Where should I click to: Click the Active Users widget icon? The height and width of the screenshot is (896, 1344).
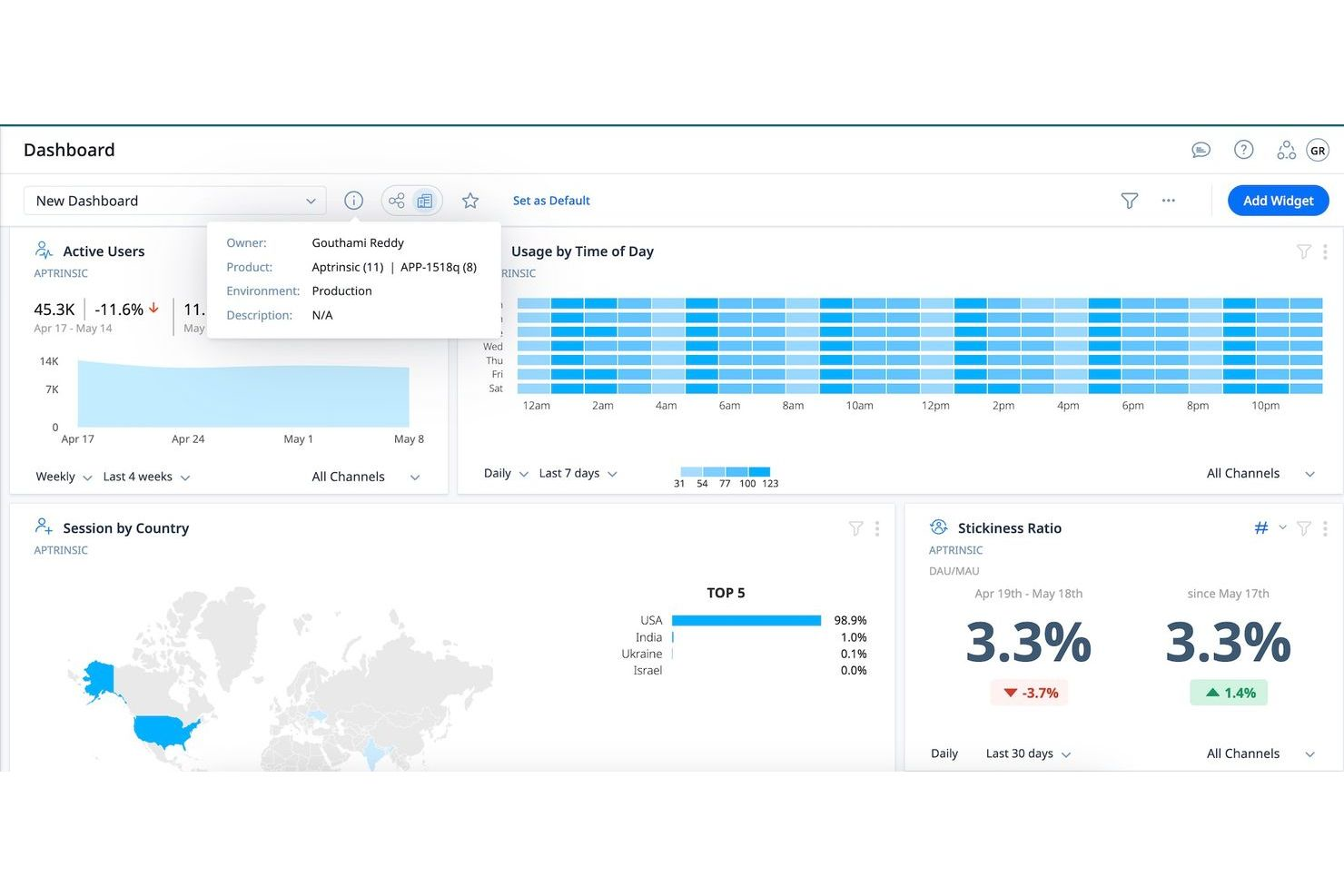(x=44, y=250)
